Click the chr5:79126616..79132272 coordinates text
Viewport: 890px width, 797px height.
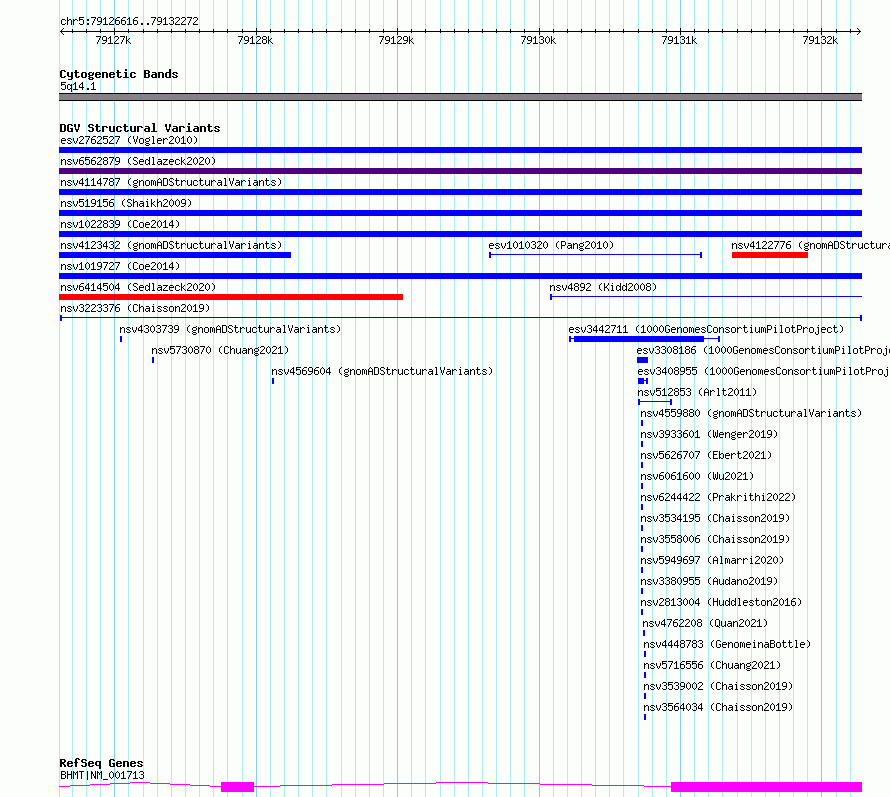click(x=129, y=22)
